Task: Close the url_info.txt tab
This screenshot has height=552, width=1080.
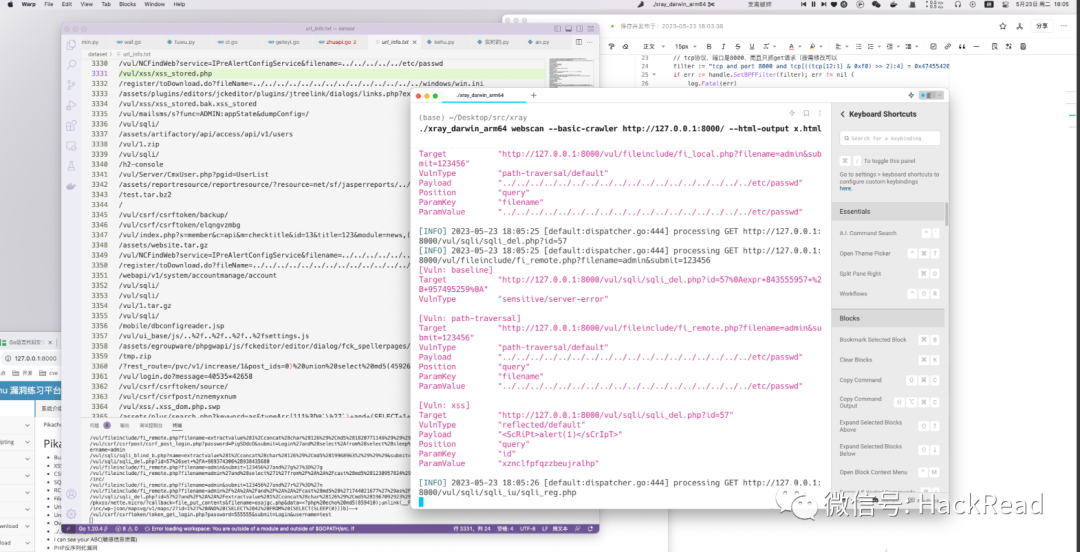Action: click(414, 42)
